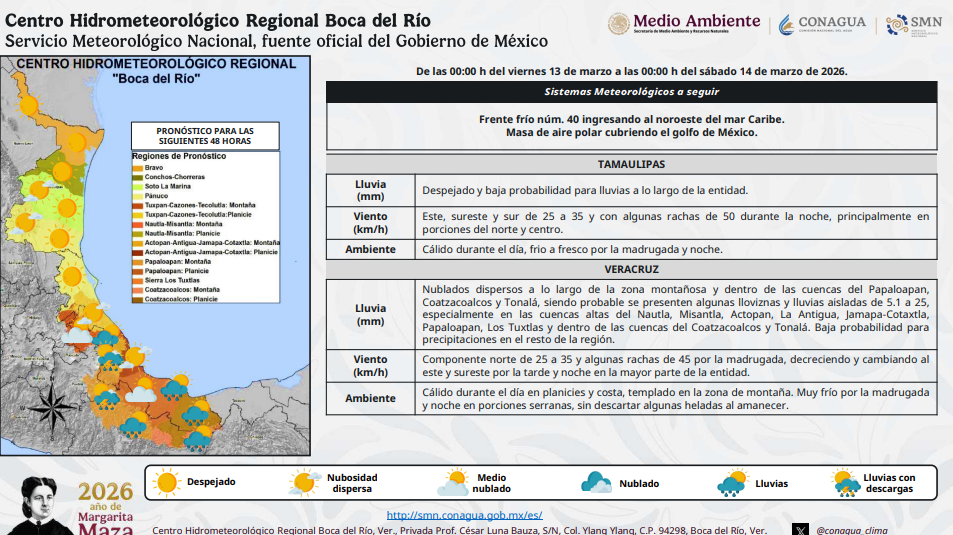Click the Lluvias rain cloud icon
The image size is (953, 535).
(733, 483)
